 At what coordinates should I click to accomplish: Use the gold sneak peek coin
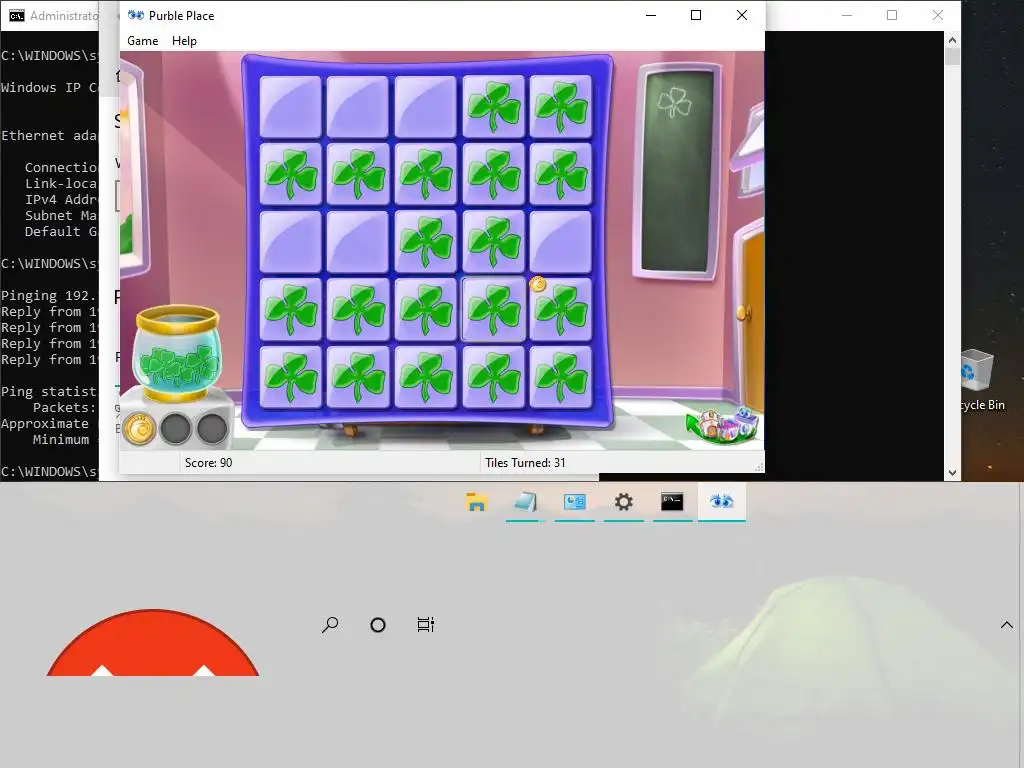click(139, 429)
